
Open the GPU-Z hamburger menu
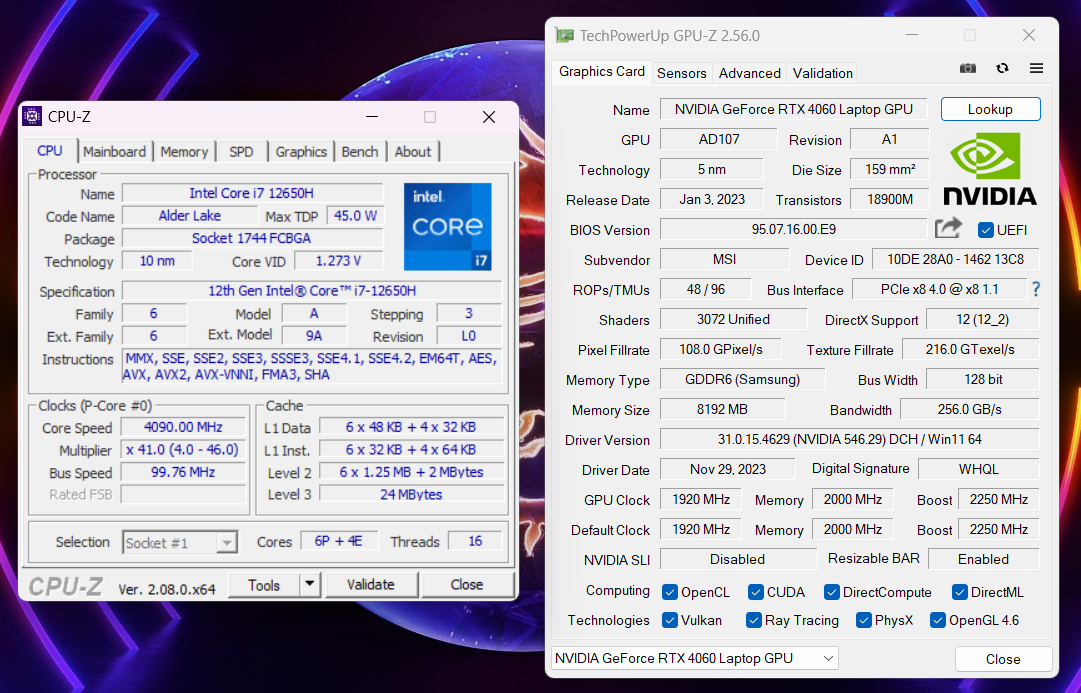(1036, 68)
